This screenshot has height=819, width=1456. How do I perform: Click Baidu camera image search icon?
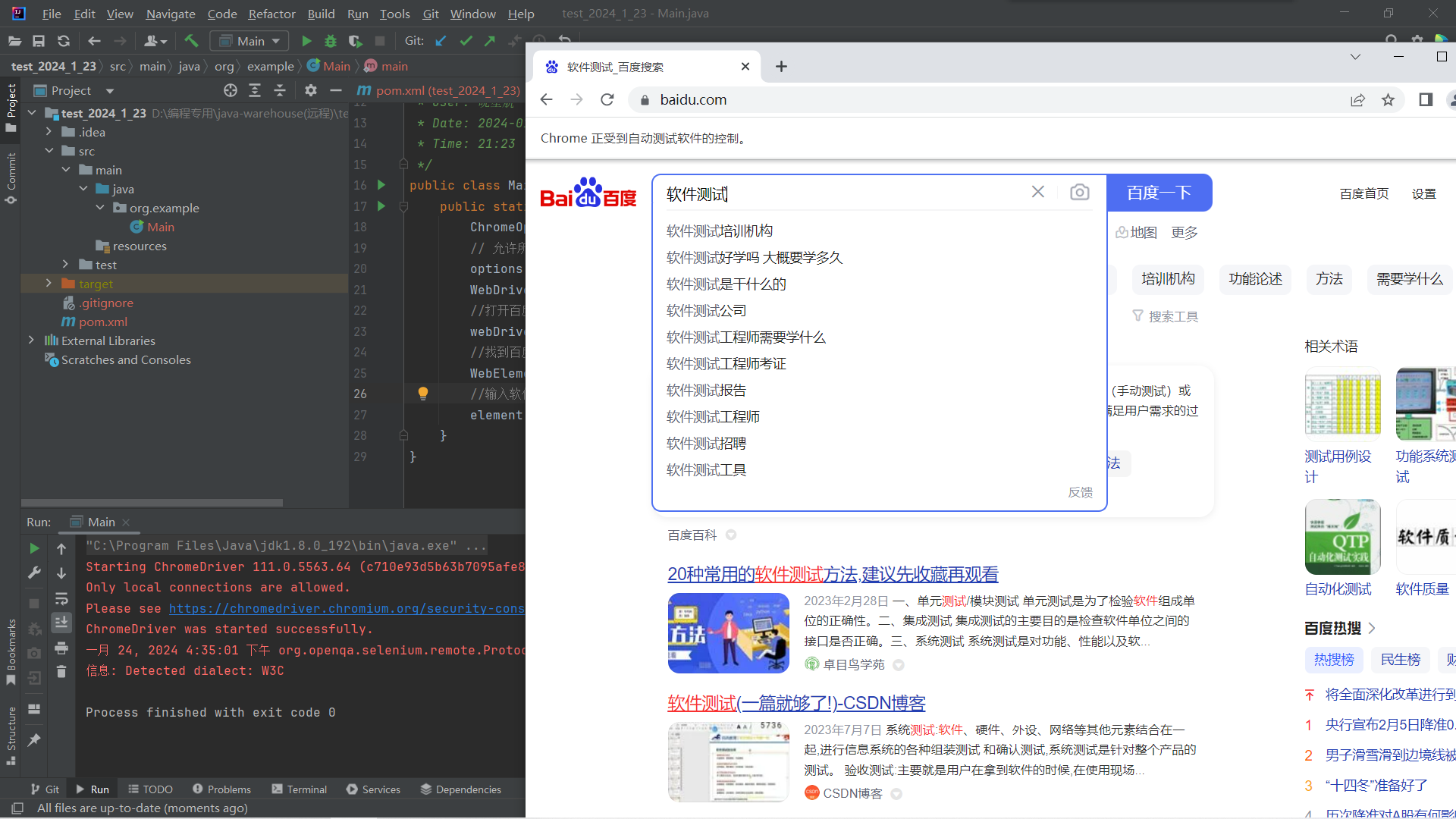(x=1079, y=193)
